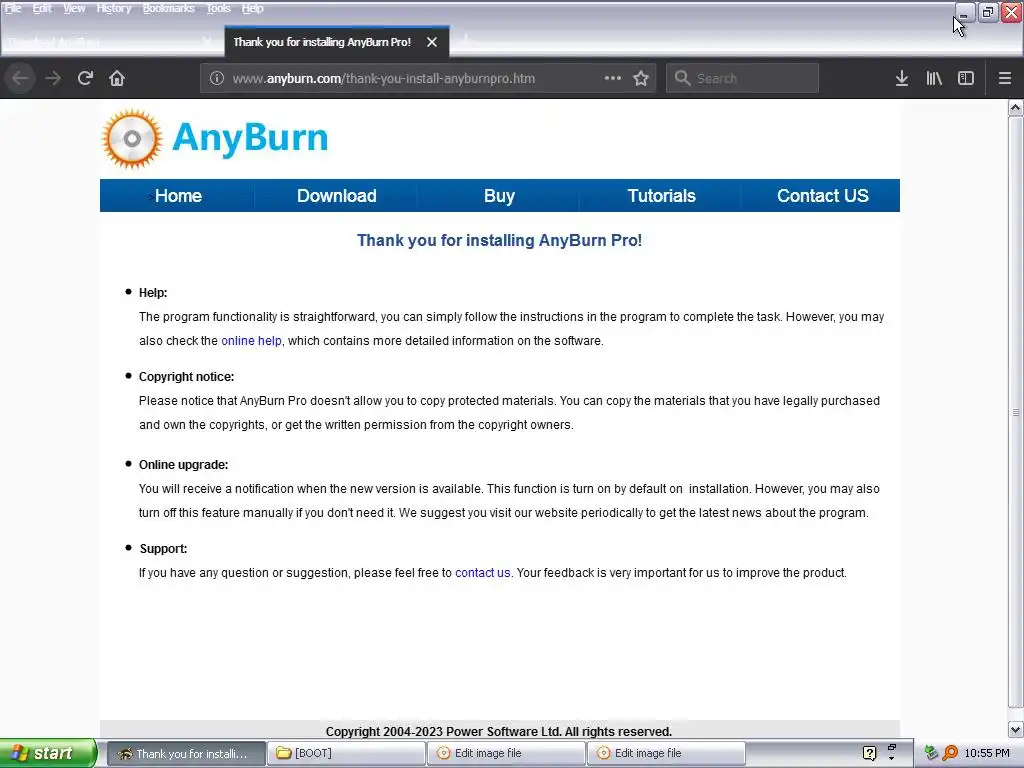This screenshot has width=1024, height=768.
Task: Click the orange magnifier tray icon
Action: point(950,754)
